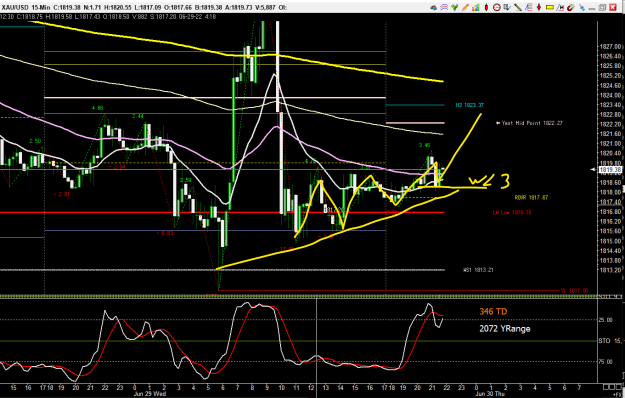Viewport: 625px width, 398px height.
Task: Toggle the red magnet snap icon
Action: click(571, 7)
